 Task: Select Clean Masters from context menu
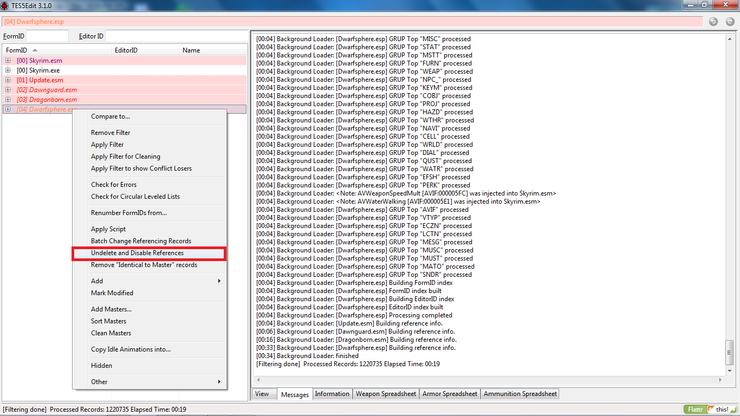tap(112, 333)
